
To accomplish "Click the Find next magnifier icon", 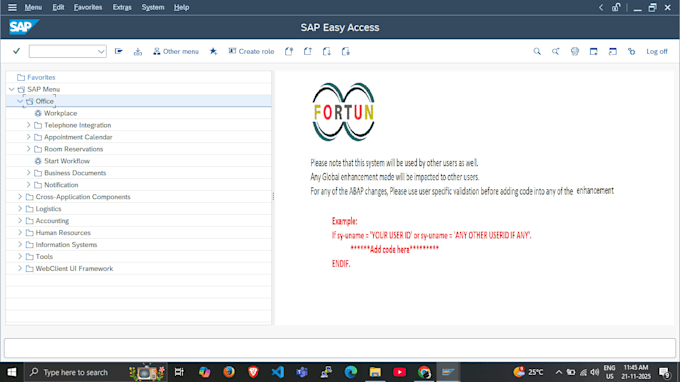I will click(x=556, y=51).
